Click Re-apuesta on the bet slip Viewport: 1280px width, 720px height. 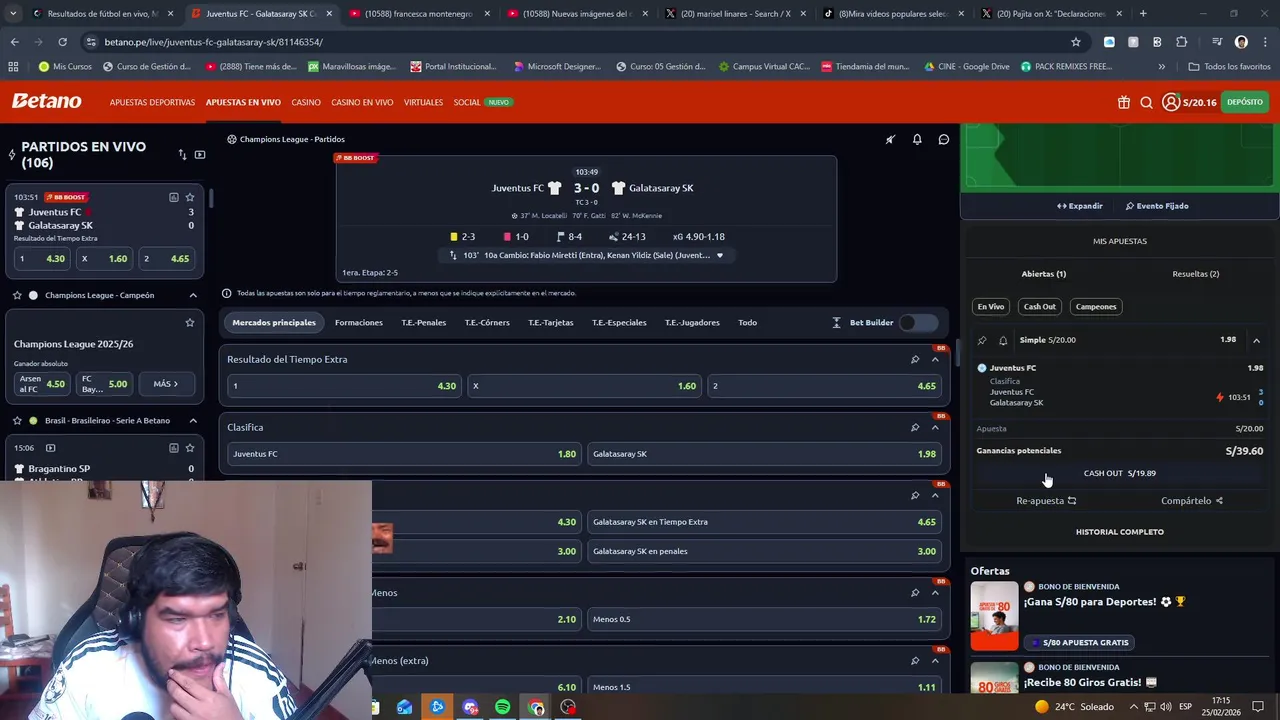click(x=1046, y=501)
